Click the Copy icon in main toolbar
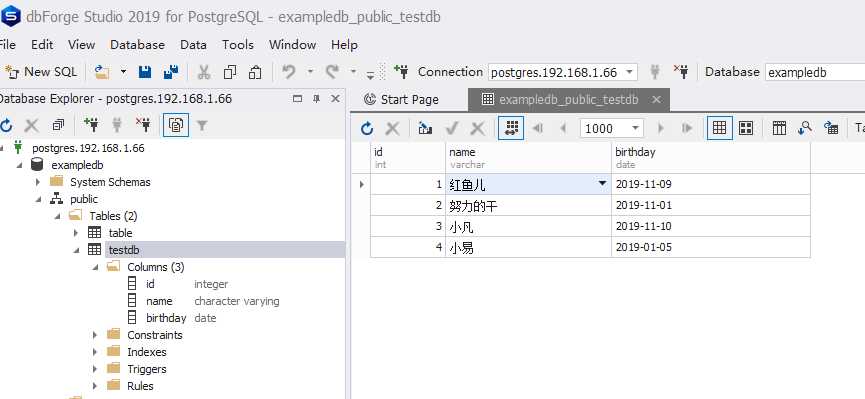865x399 pixels. click(229, 72)
